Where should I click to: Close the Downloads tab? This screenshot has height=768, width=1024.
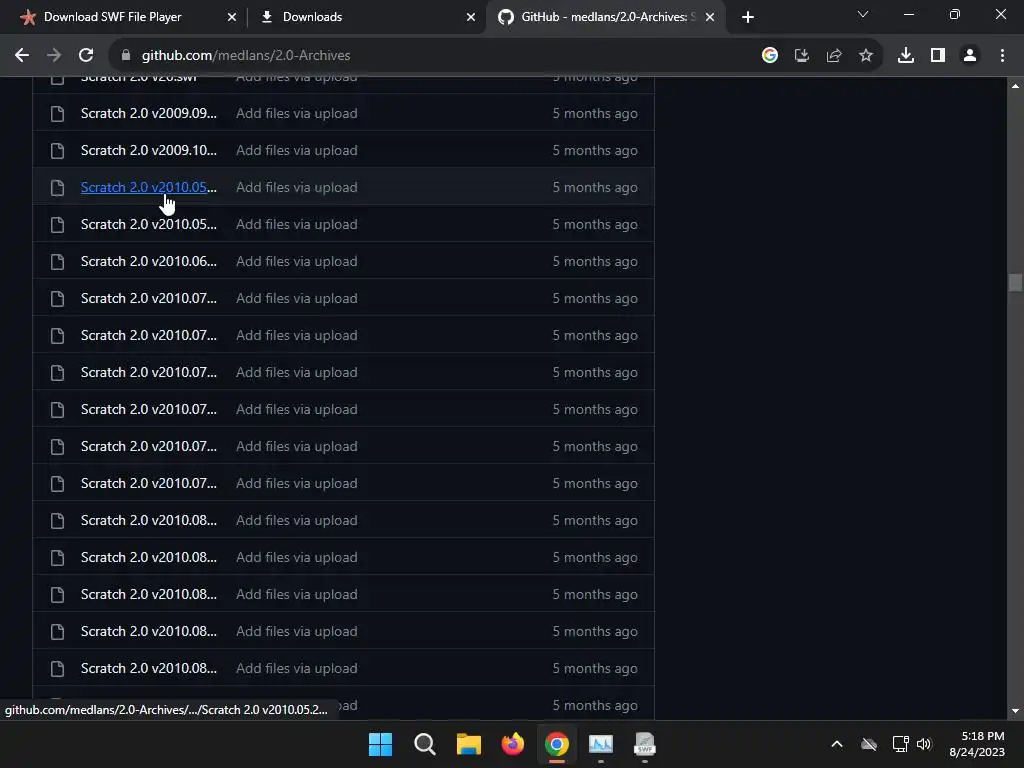point(471,17)
